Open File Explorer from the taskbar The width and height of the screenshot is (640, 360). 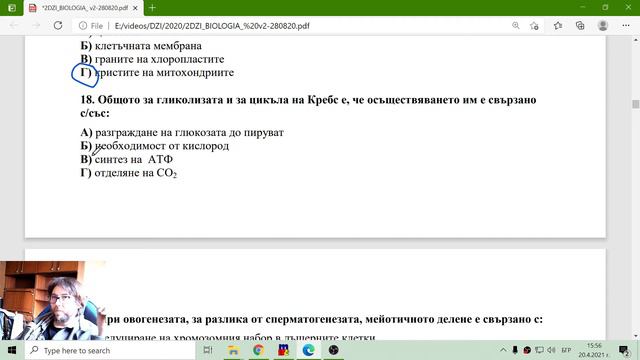[x=233, y=350]
